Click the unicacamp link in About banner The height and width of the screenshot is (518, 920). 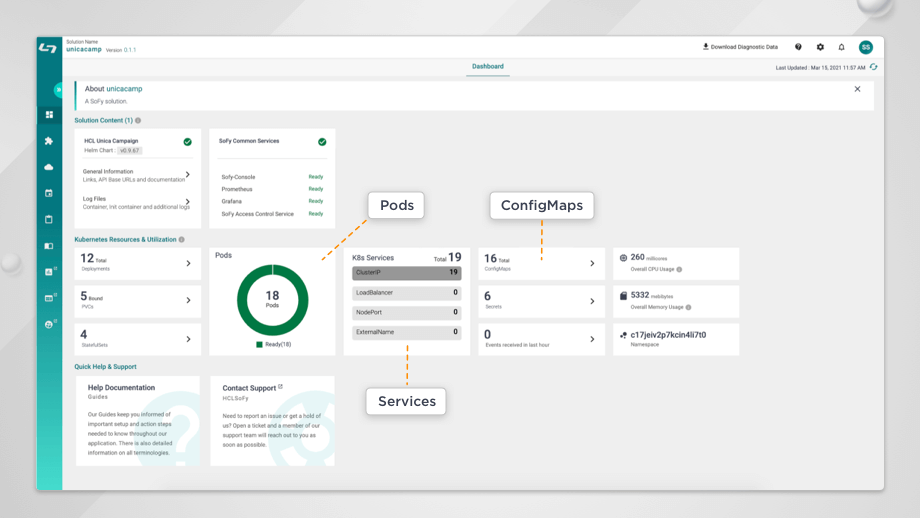tap(124, 89)
